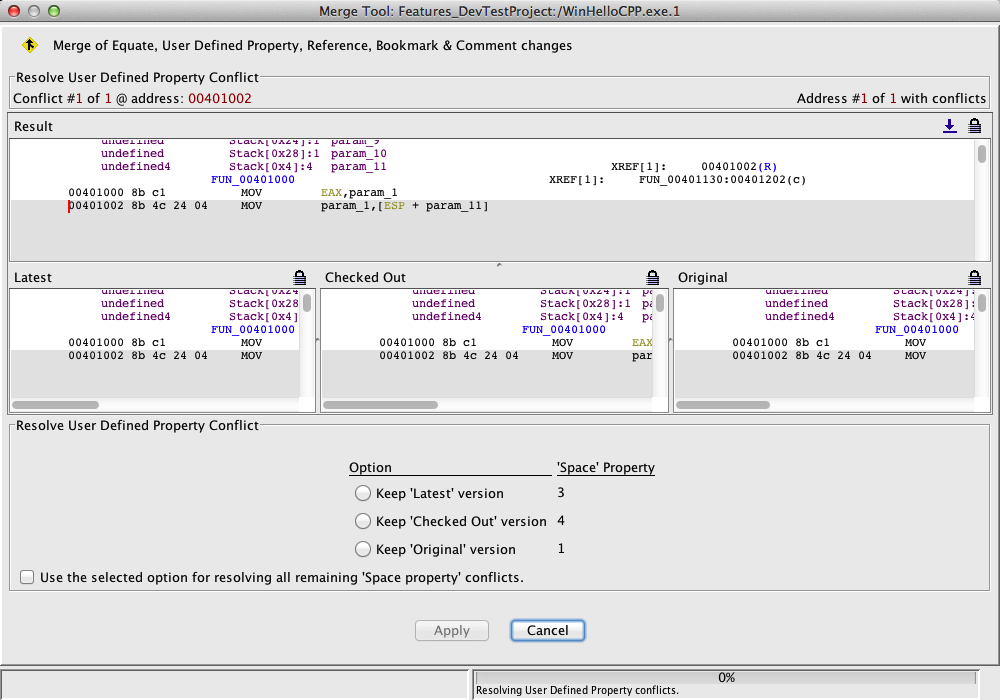Click the 0% progress bar
Viewport: 1000px width, 700px height.
pyautogui.click(x=727, y=677)
